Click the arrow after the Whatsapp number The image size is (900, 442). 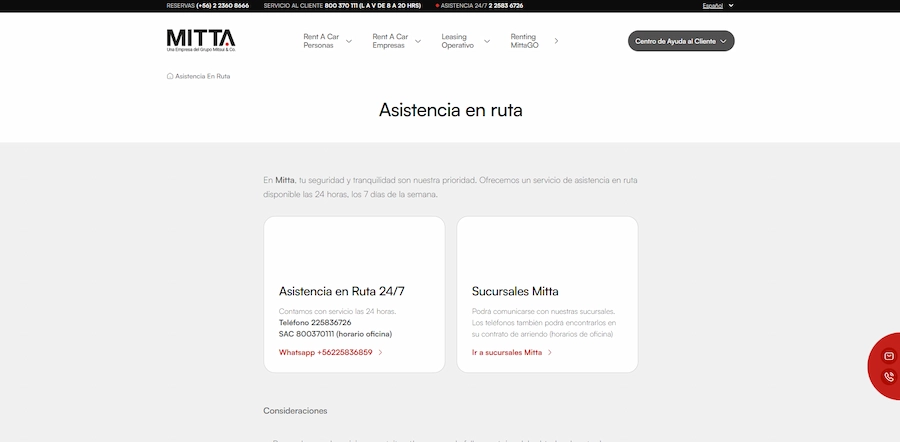380,352
